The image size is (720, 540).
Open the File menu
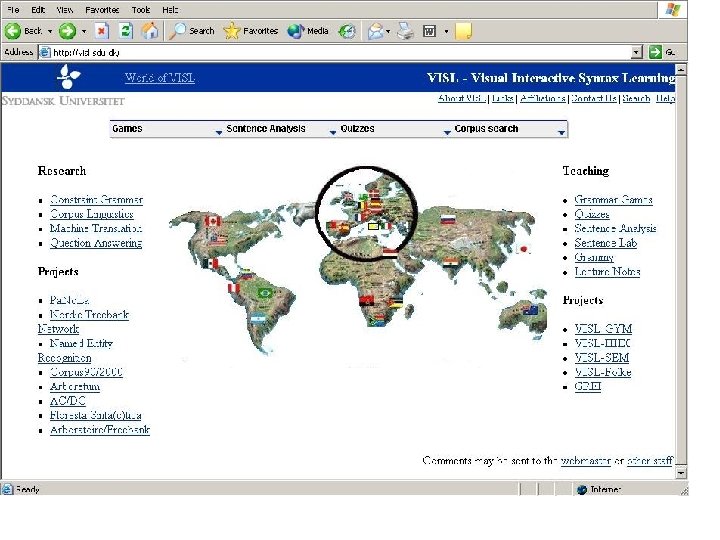13,10
